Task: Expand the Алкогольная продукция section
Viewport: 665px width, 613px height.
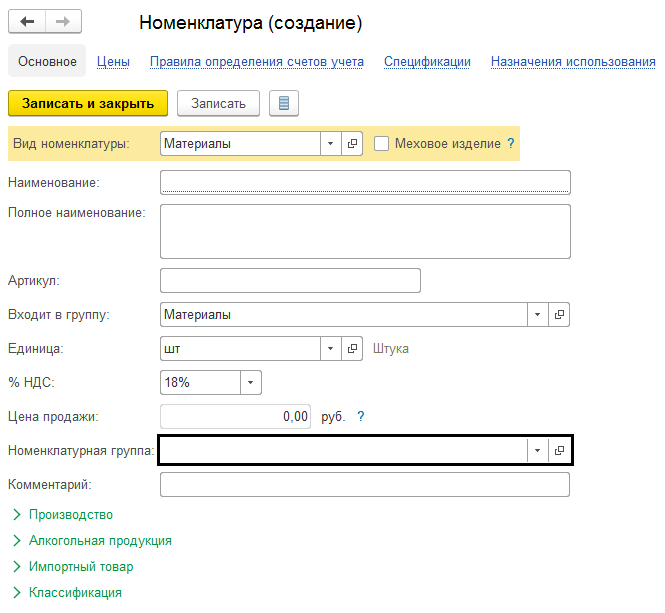Action: [100, 541]
